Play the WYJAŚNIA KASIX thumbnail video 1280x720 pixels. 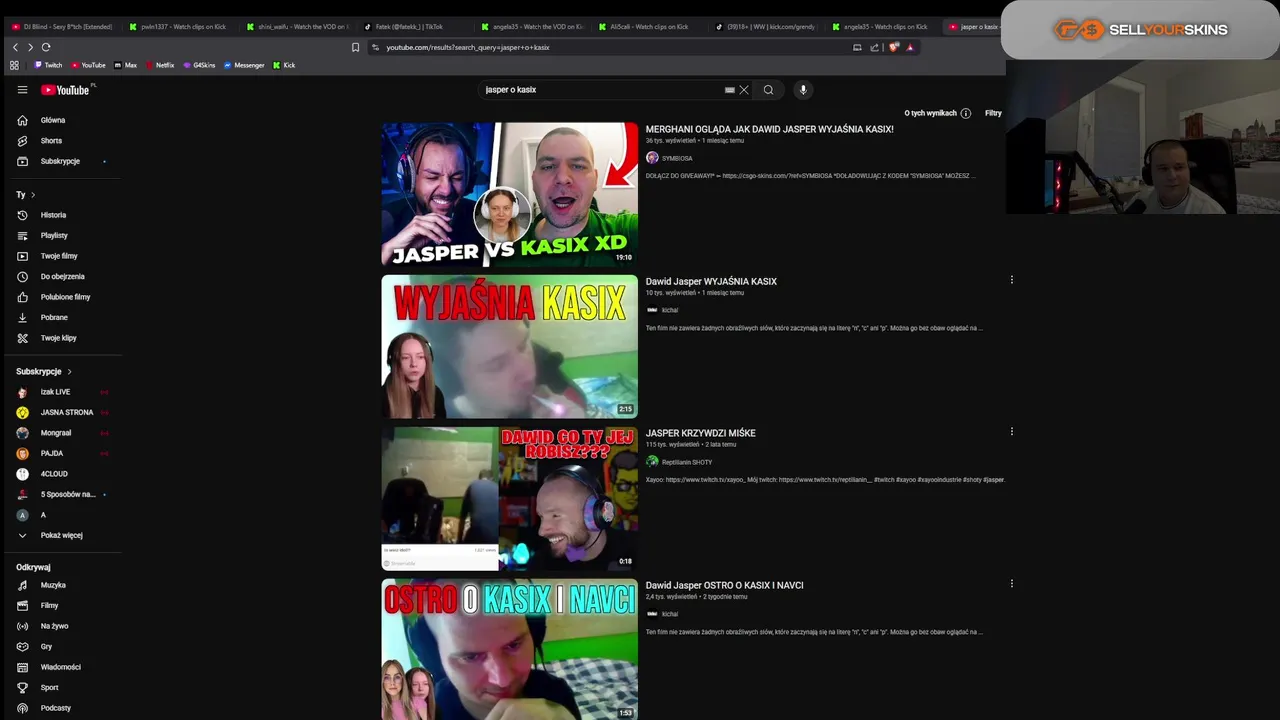509,346
